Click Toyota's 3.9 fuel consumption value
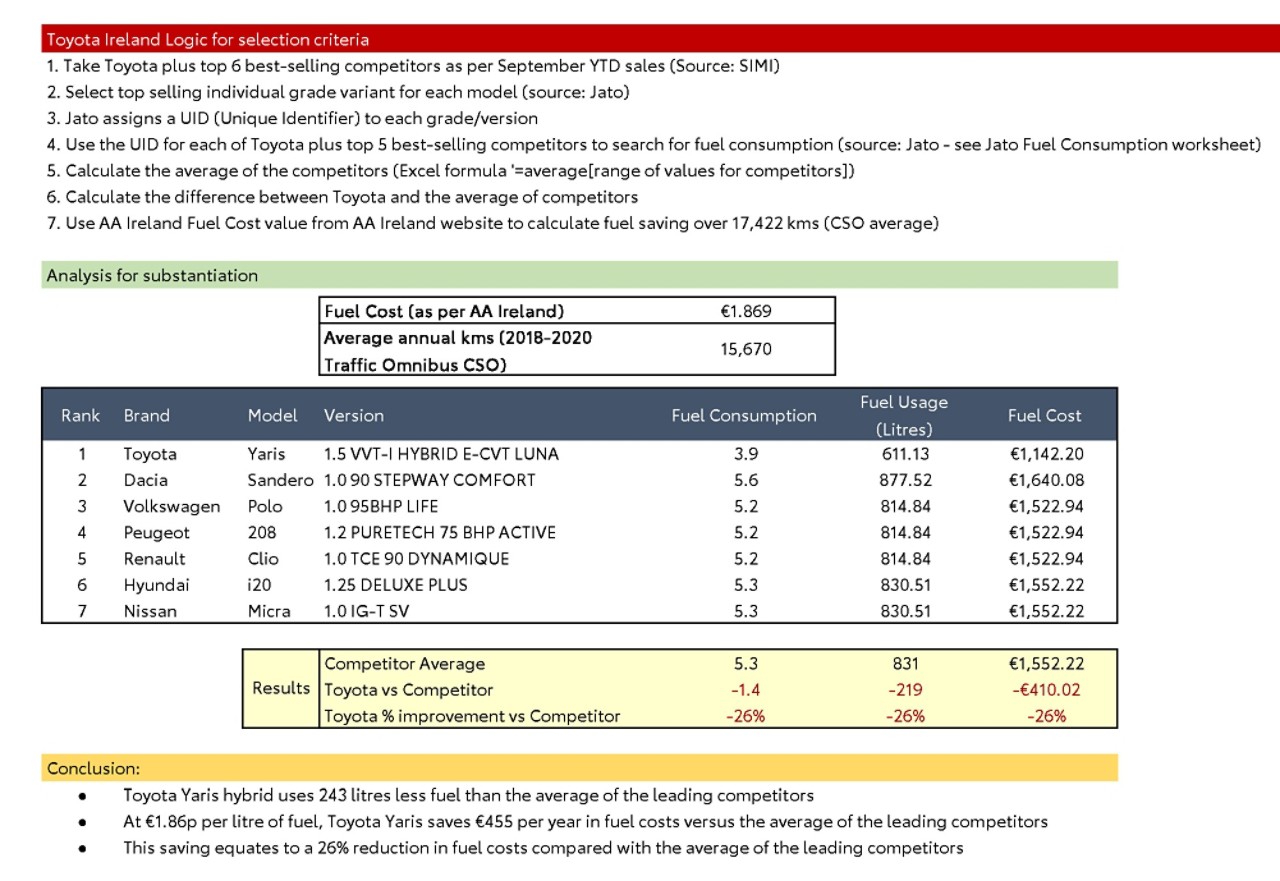The width and height of the screenshot is (1280, 881). 746,454
